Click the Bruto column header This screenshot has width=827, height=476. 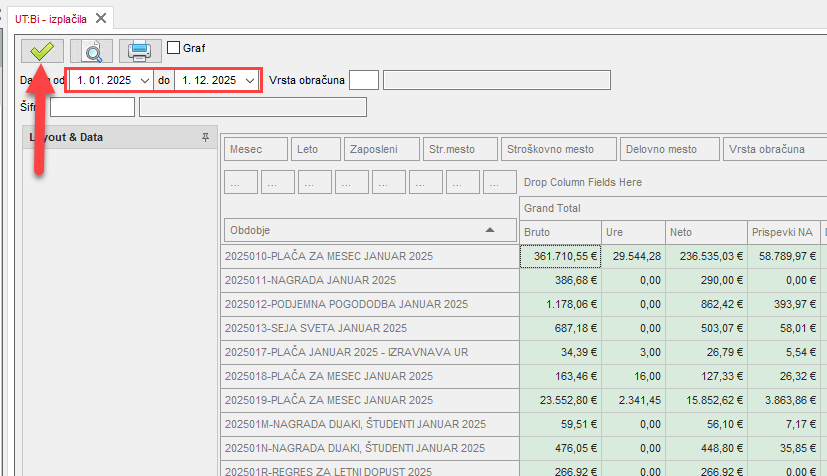click(560, 232)
